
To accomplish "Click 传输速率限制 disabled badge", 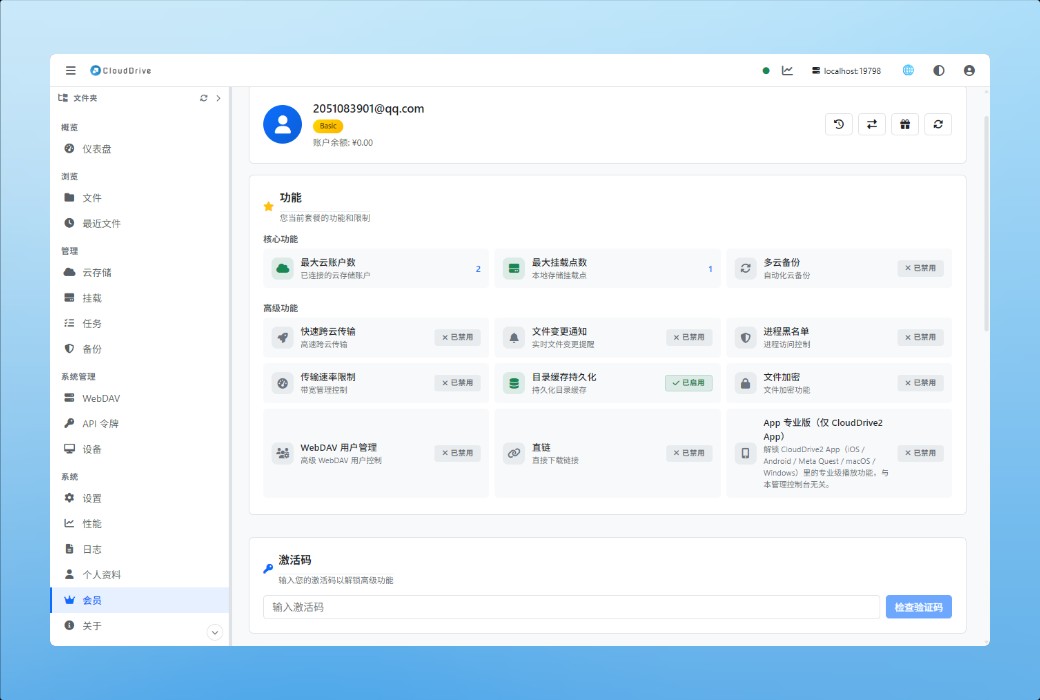I will click(x=458, y=383).
